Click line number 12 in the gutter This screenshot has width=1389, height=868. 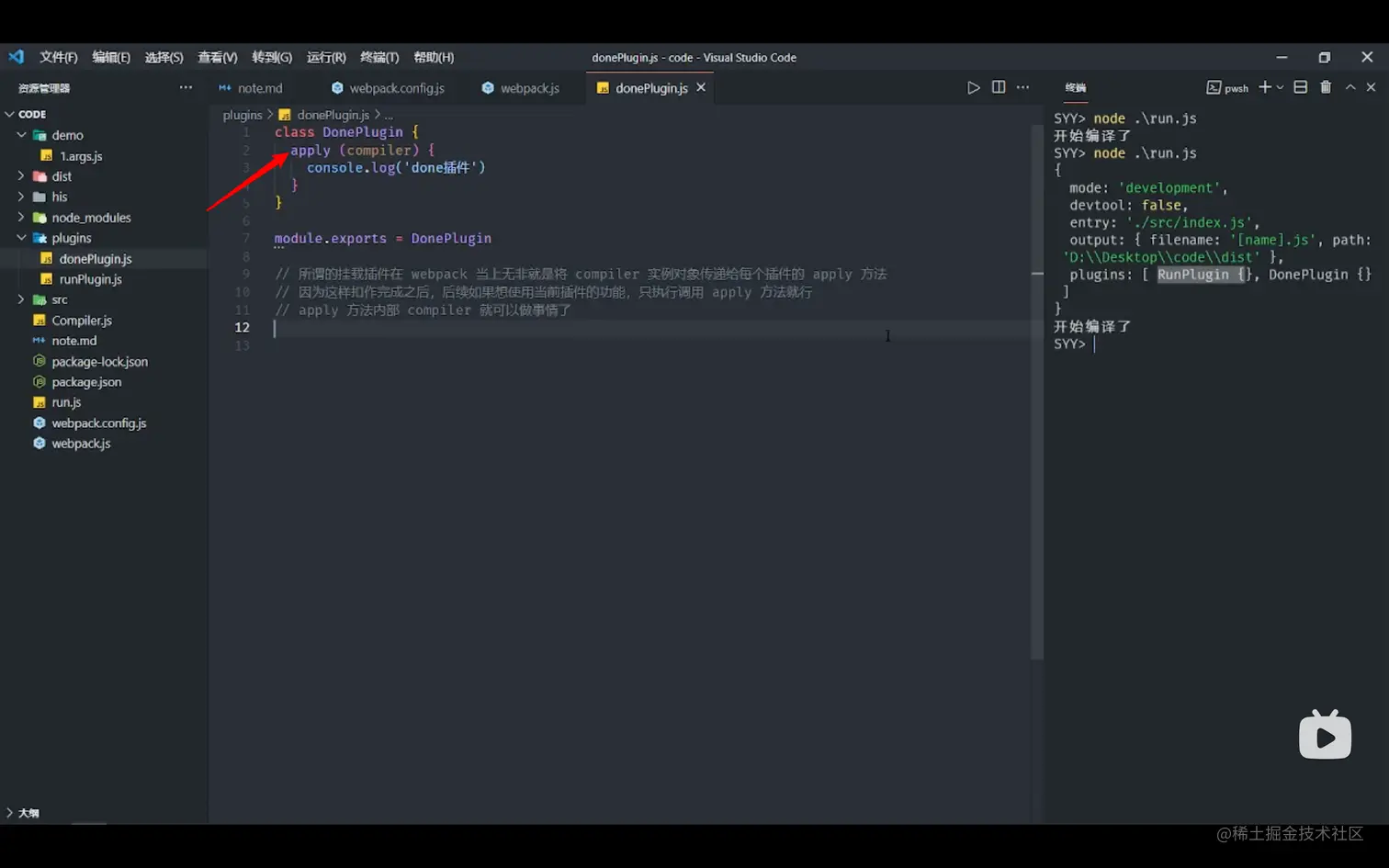click(242, 327)
